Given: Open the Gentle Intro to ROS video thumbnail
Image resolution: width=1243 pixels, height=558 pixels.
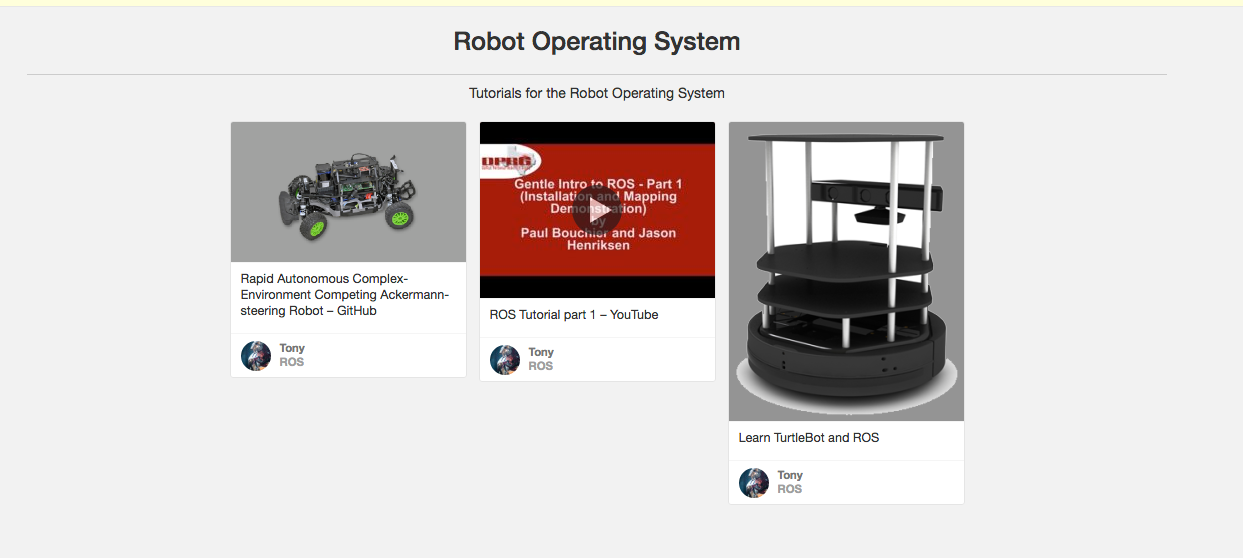Looking at the screenshot, I should [597, 210].
